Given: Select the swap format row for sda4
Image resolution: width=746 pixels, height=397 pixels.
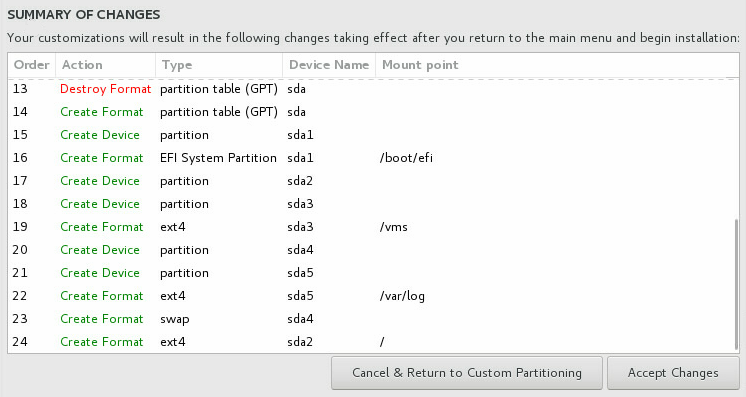Looking at the screenshot, I should coord(370,319).
